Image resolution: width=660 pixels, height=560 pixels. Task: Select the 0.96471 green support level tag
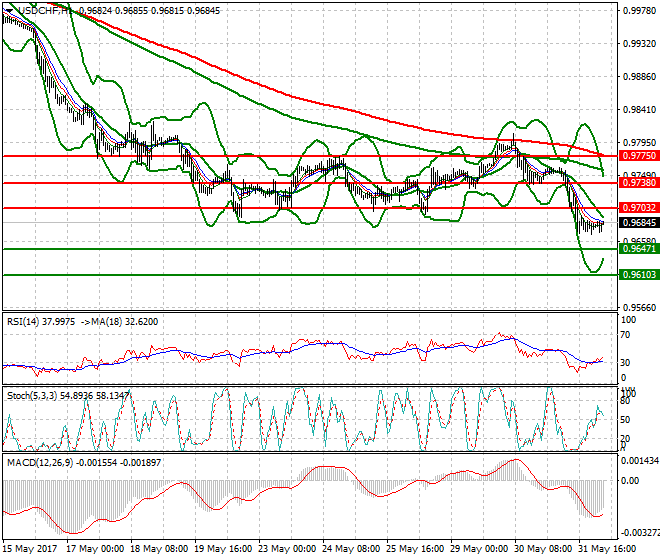coord(631,248)
